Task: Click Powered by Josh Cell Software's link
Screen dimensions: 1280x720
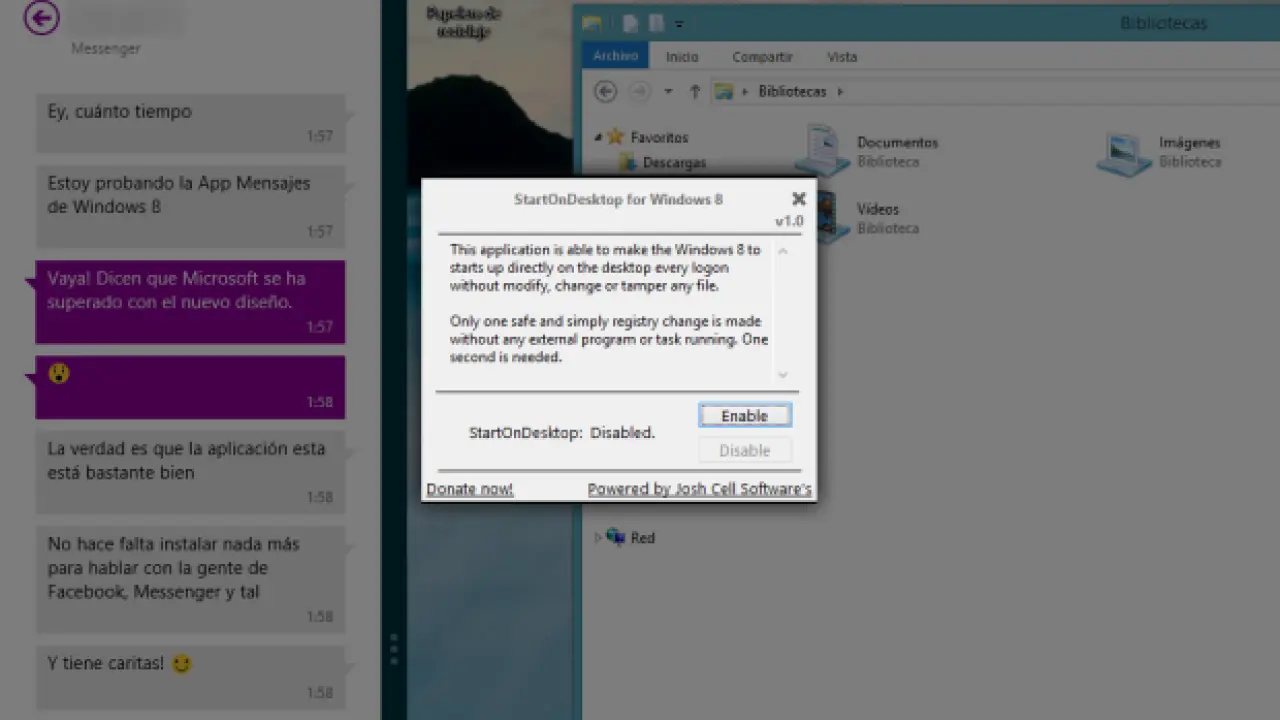Action: 699,489
